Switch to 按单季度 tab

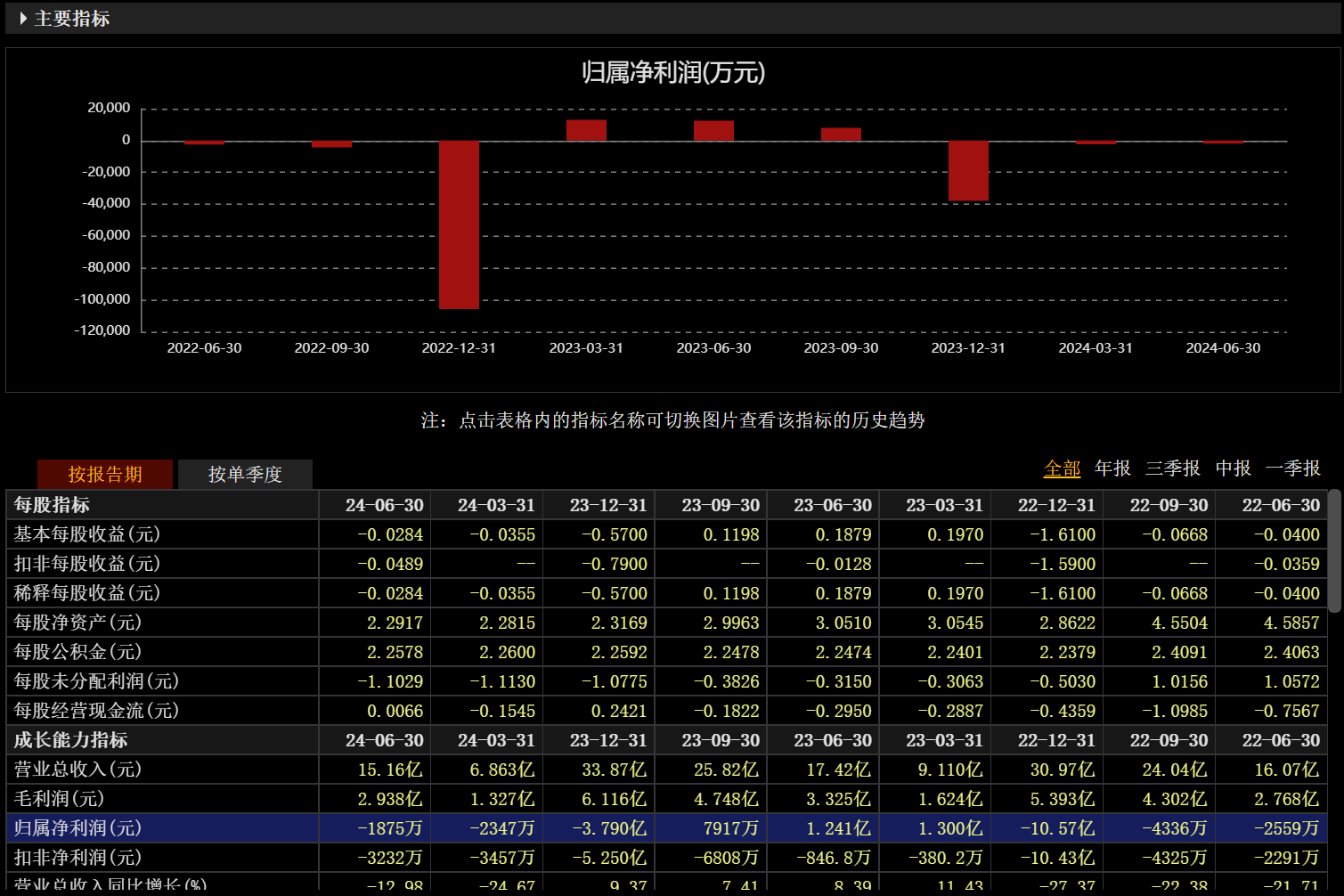[x=245, y=474]
